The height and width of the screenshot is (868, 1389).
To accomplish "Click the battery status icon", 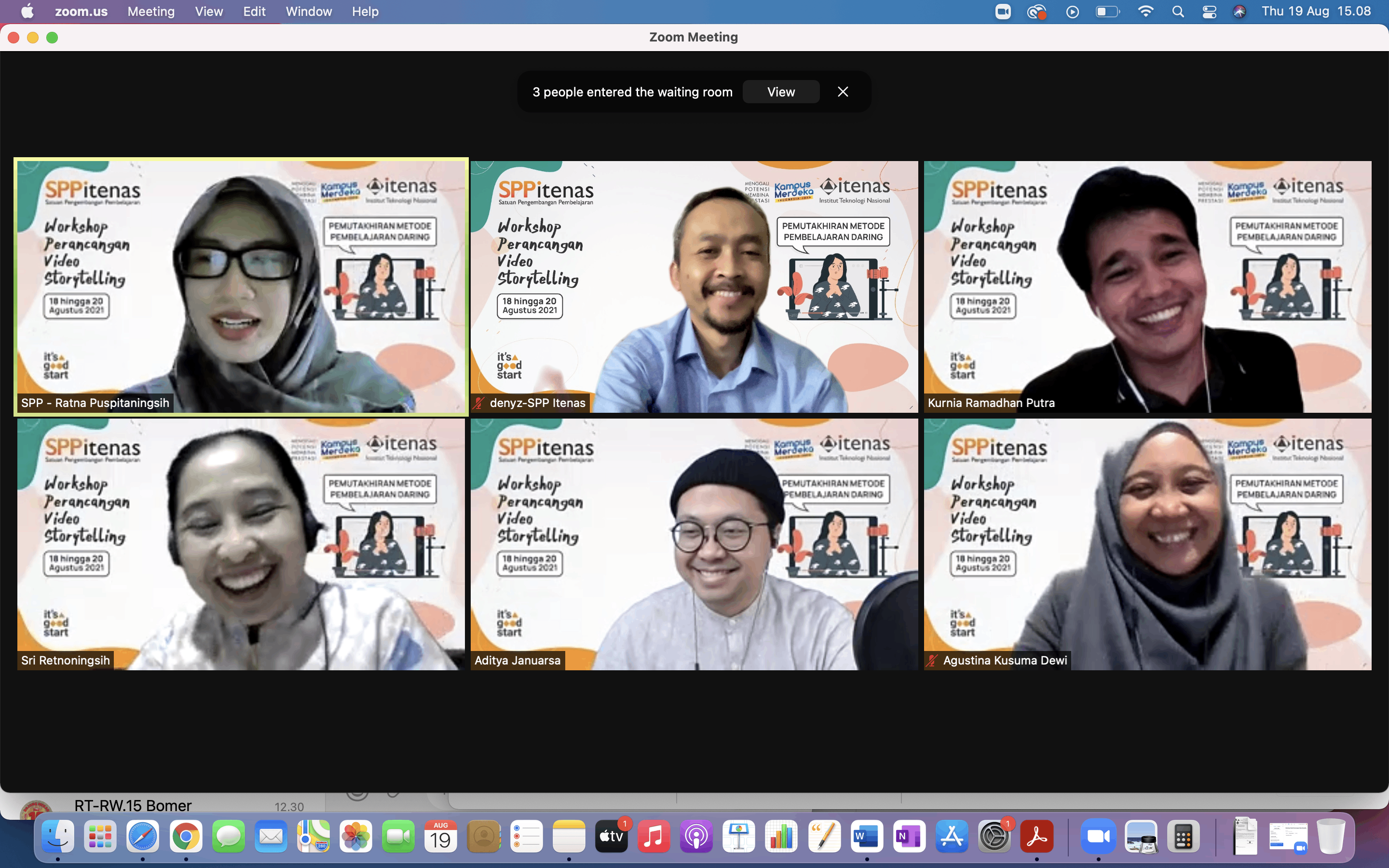I will (1107, 12).
